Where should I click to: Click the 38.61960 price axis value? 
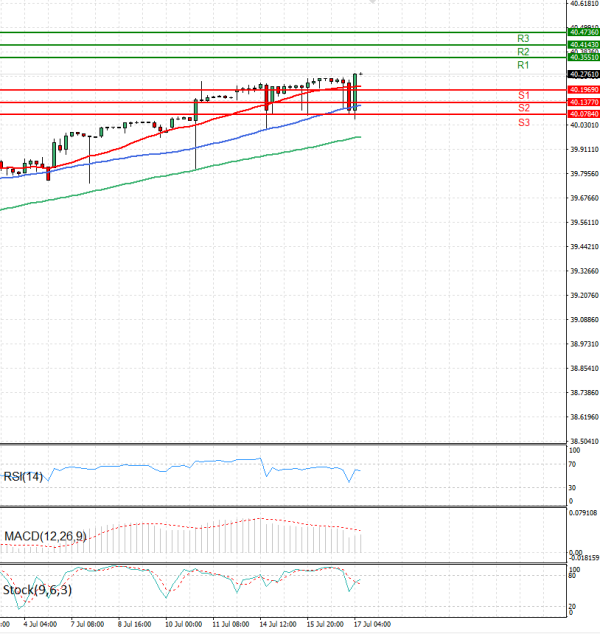[x=584, y=417]
